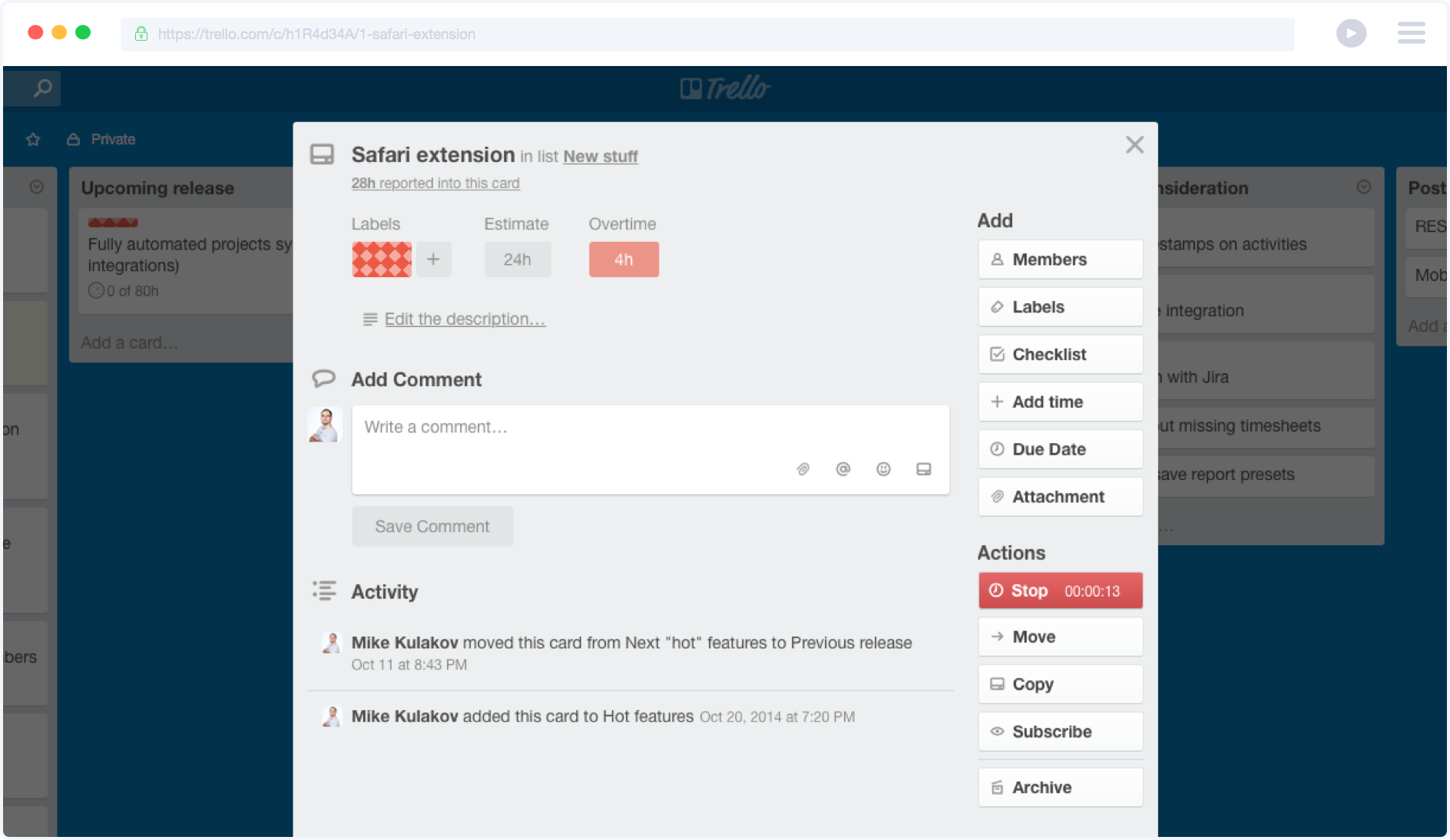The height and width of the screenshot is (840, 1450).
Task: Set a Due Date for the card
Action: (x=1061, y=450)
